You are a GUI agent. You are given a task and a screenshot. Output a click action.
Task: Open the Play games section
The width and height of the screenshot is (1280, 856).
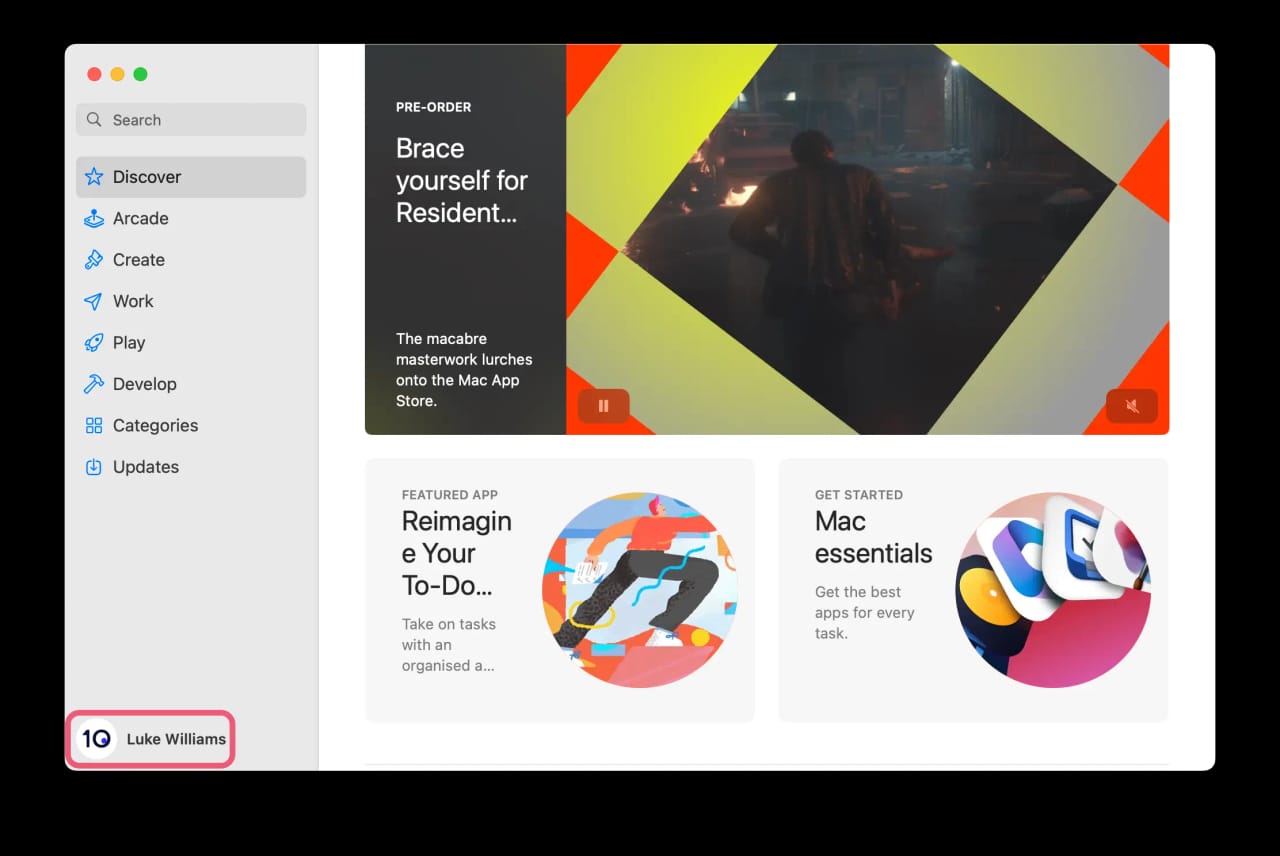tap(128, 342)
